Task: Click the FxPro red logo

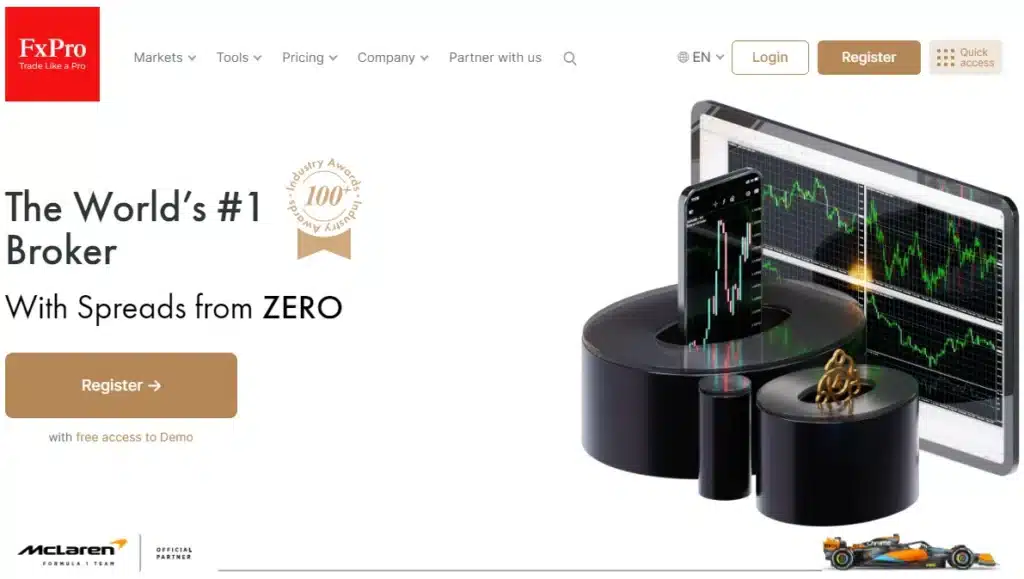Action: tap(52, 54)
